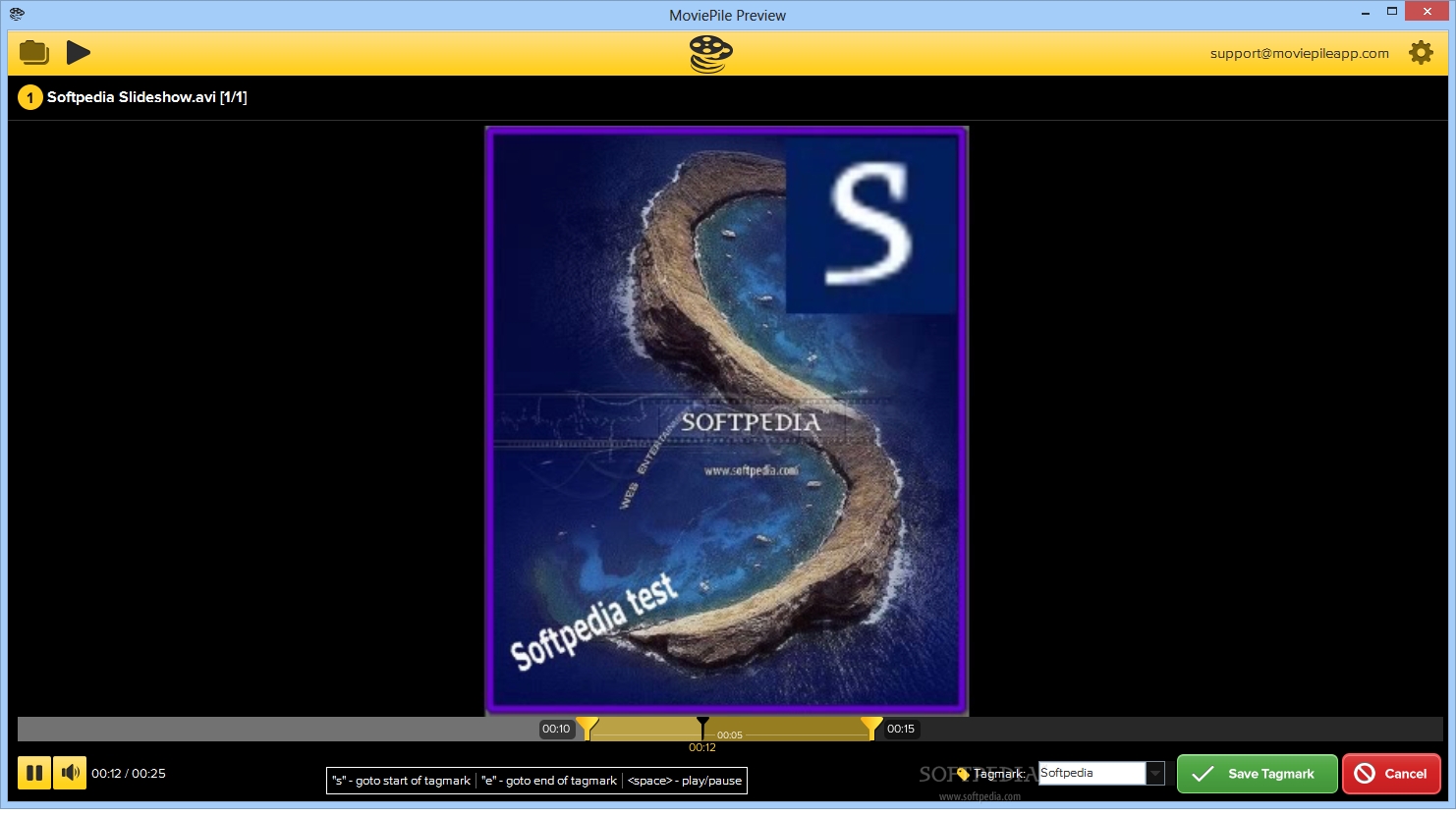Viewport: 1456px width, 815px height.
Task: Click the 00:10 start time label
Action: (x=556, y=729)
